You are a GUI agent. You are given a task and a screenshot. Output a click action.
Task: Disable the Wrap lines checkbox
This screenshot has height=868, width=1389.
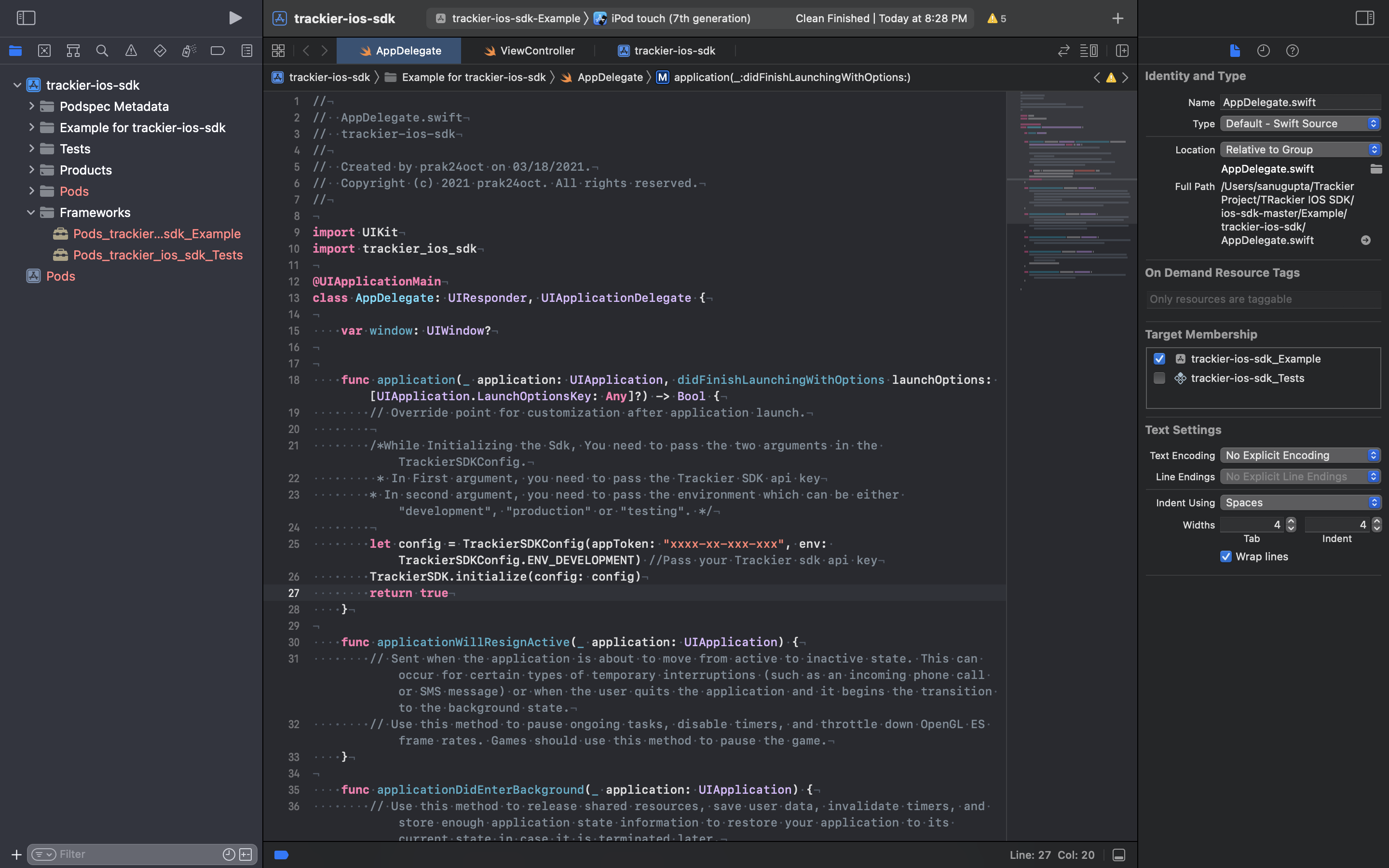point(1226,557)
